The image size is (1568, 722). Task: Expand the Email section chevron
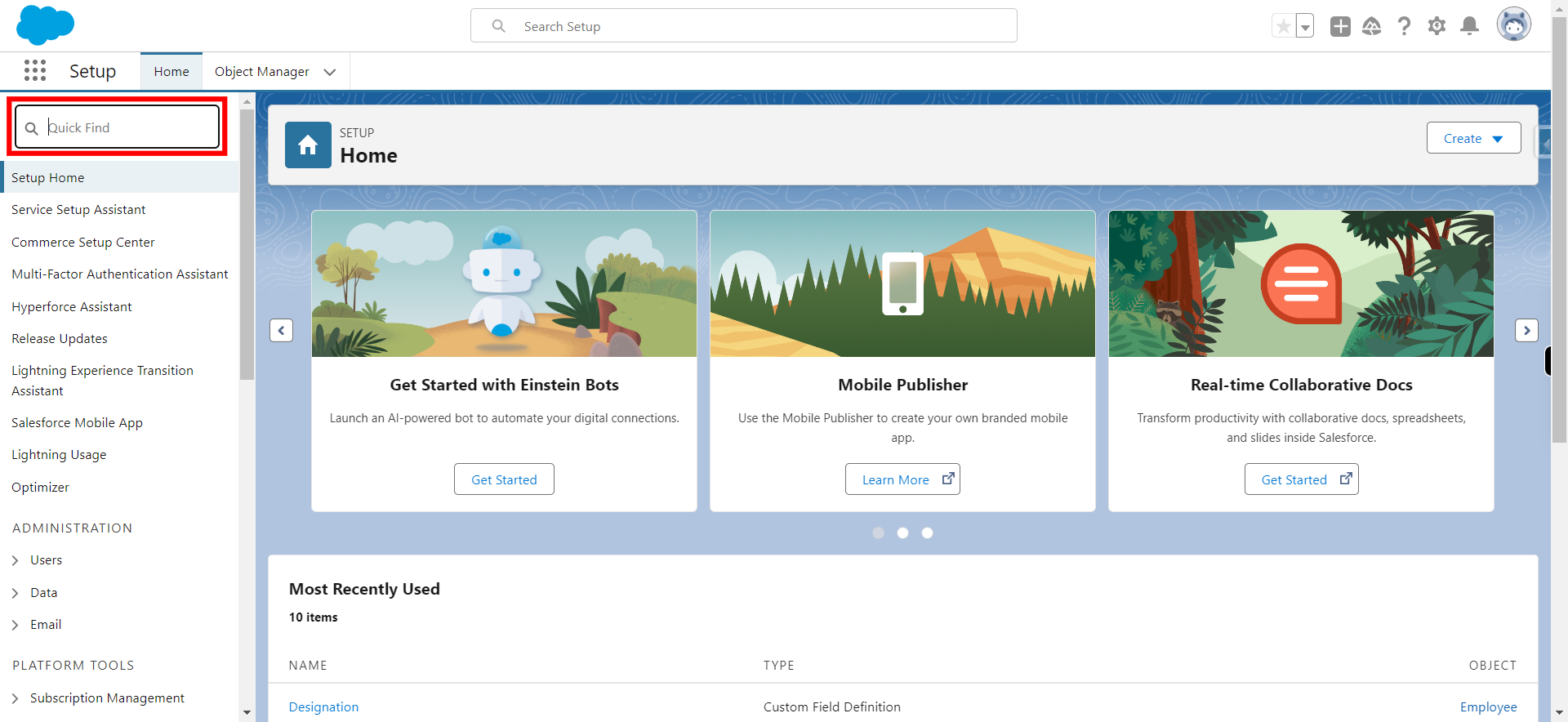(16, 625)
